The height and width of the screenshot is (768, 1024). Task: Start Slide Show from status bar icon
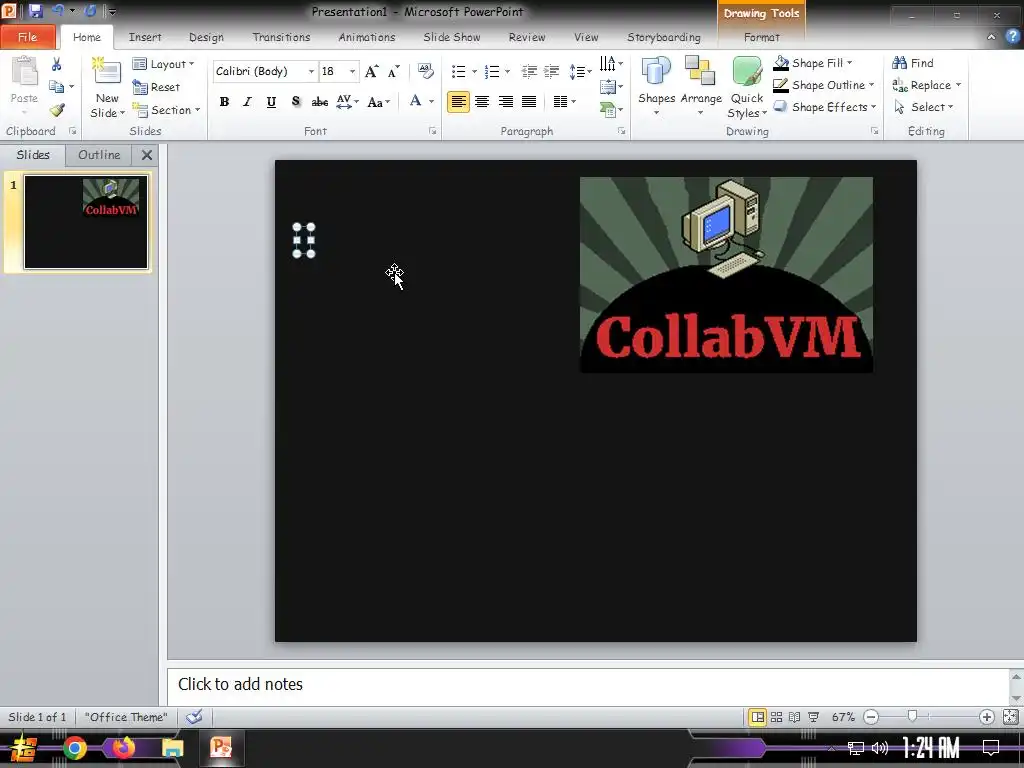(x=813, y=717)
